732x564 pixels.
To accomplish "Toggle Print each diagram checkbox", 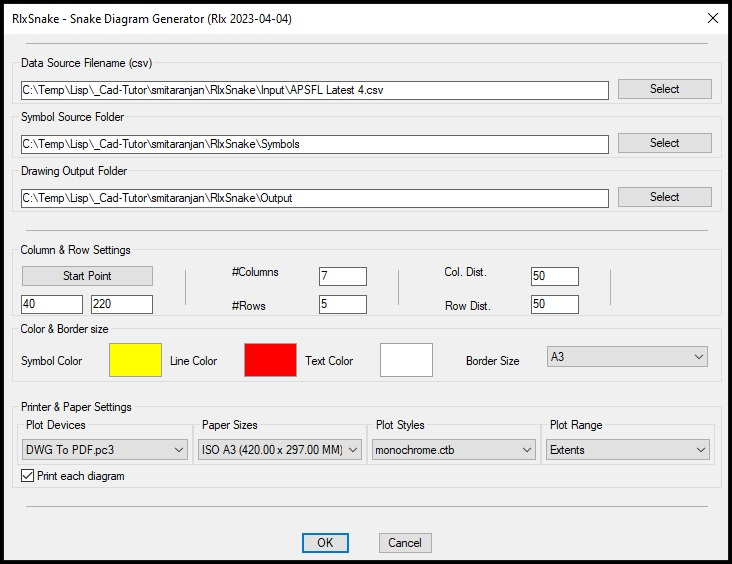I will pyautogui.click(x=27, y=476).
